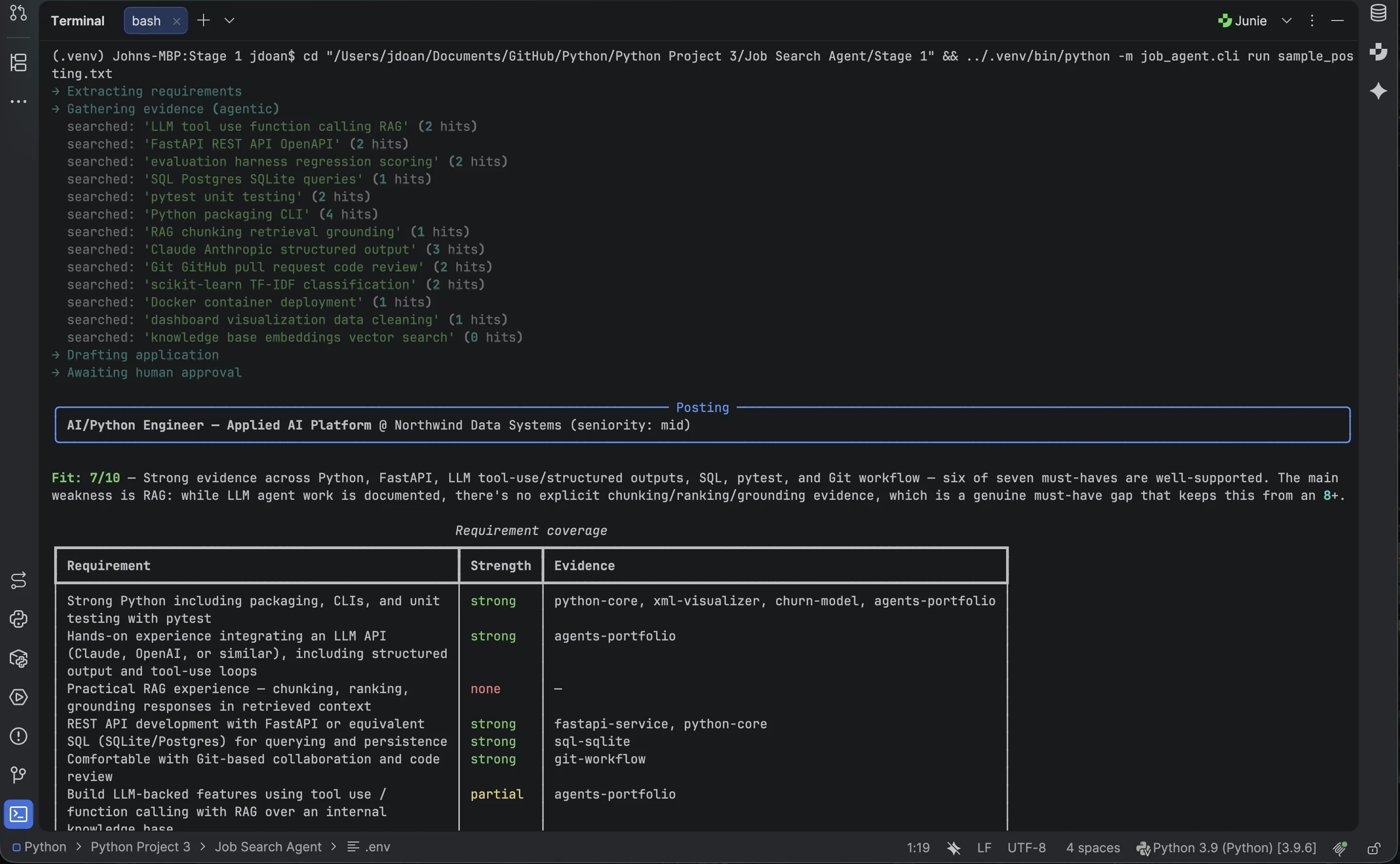This screenshot has height=864, width=1400.
Task: Toggle the read-only lock icon
Action: [x=1374, y=847]
